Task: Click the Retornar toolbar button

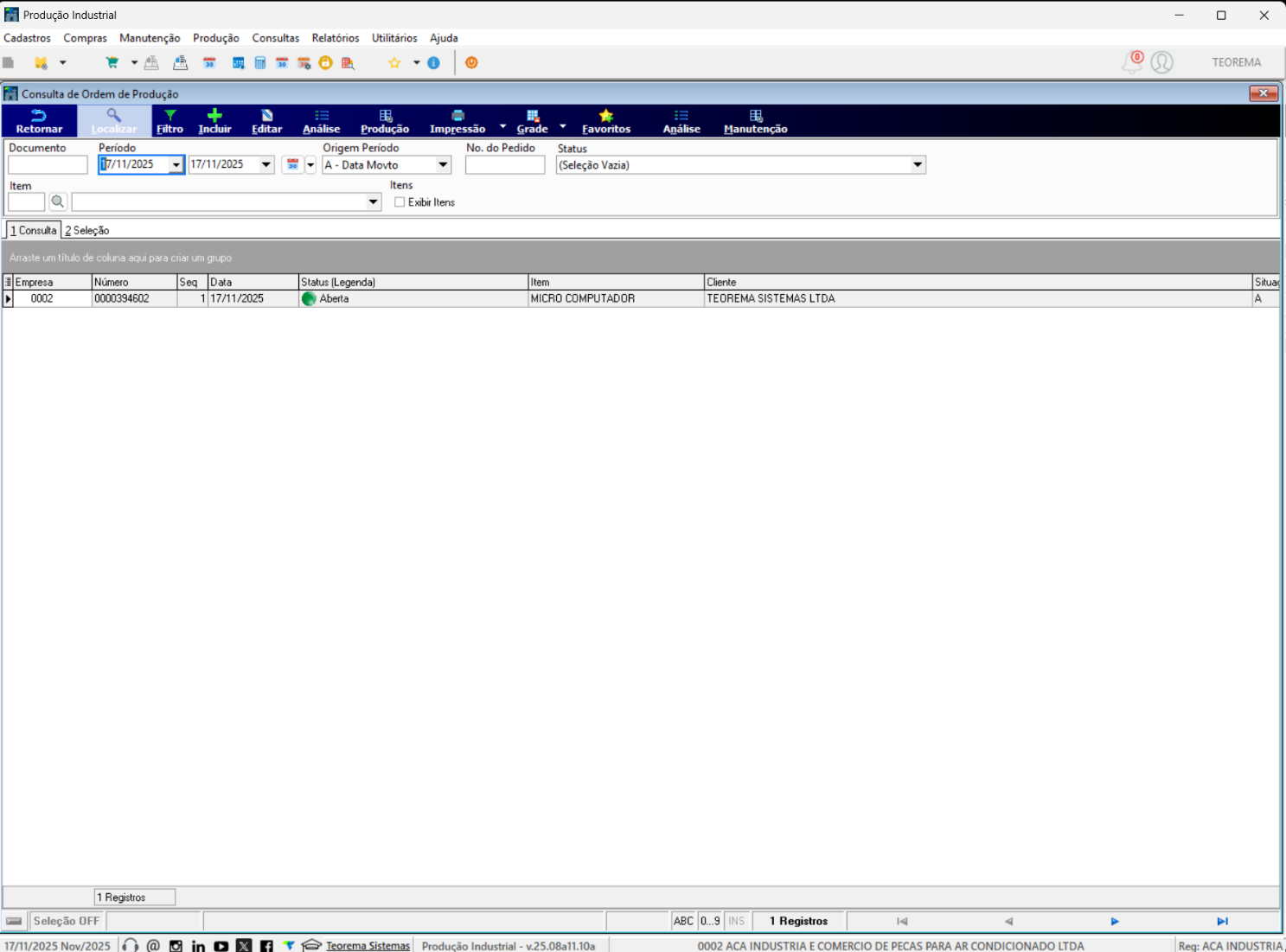Action: pos(39,121)
